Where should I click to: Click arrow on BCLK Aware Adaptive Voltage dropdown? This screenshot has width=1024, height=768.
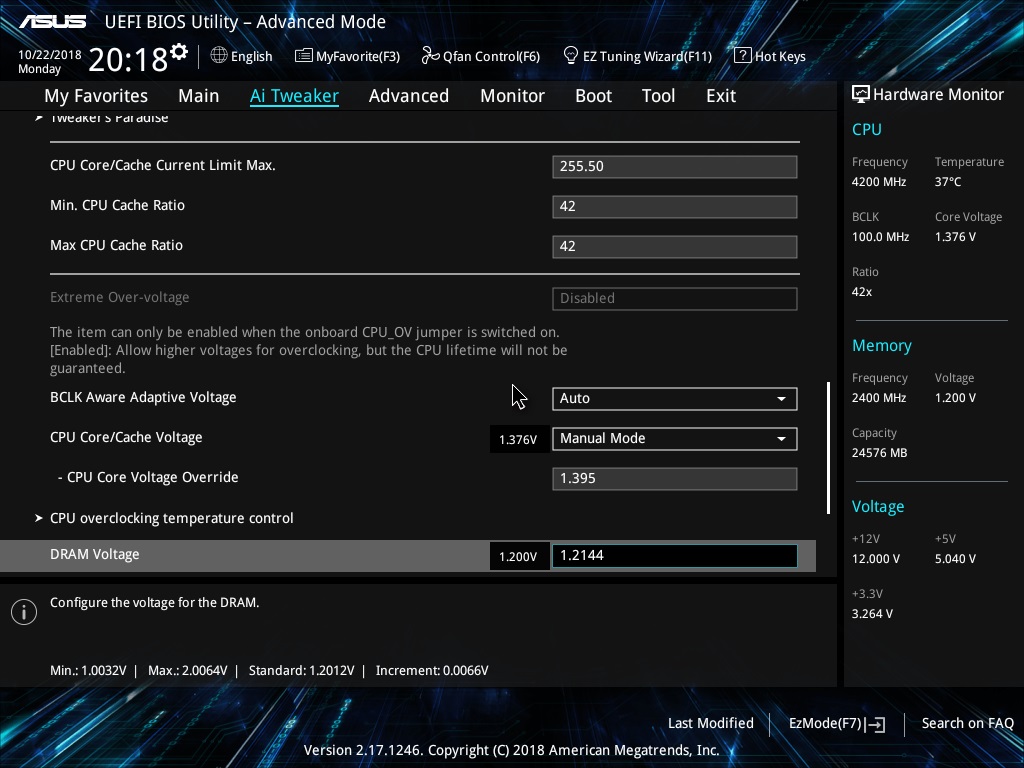(781, 399)
